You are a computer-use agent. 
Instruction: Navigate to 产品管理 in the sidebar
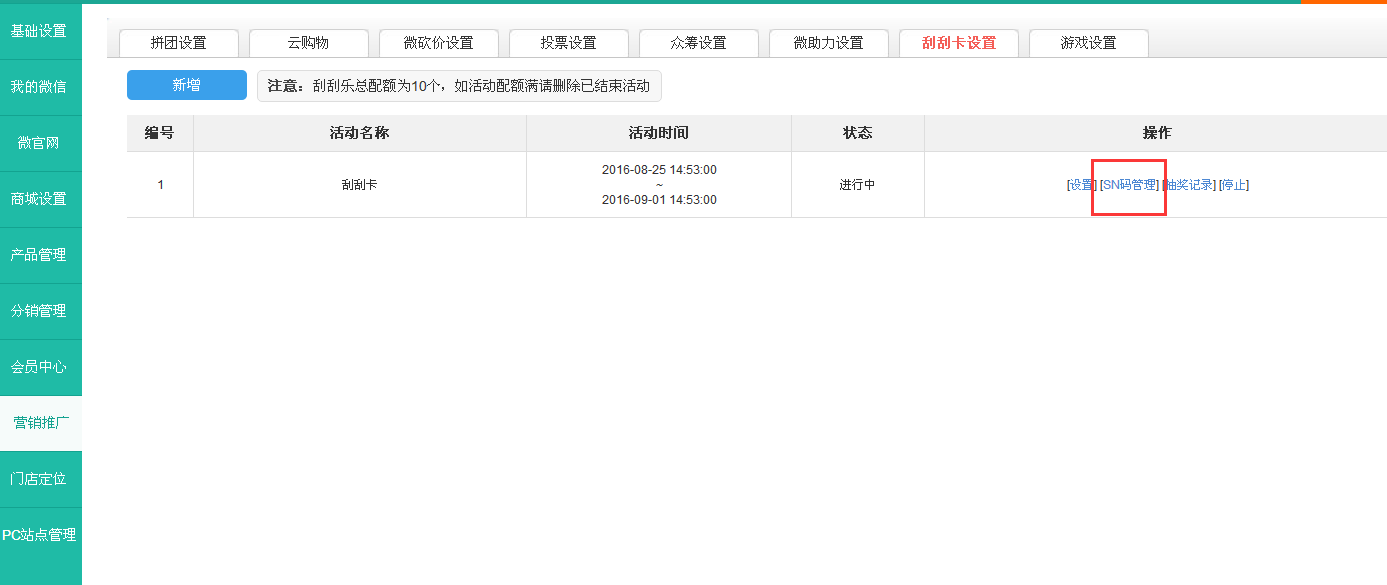(39, 255)
